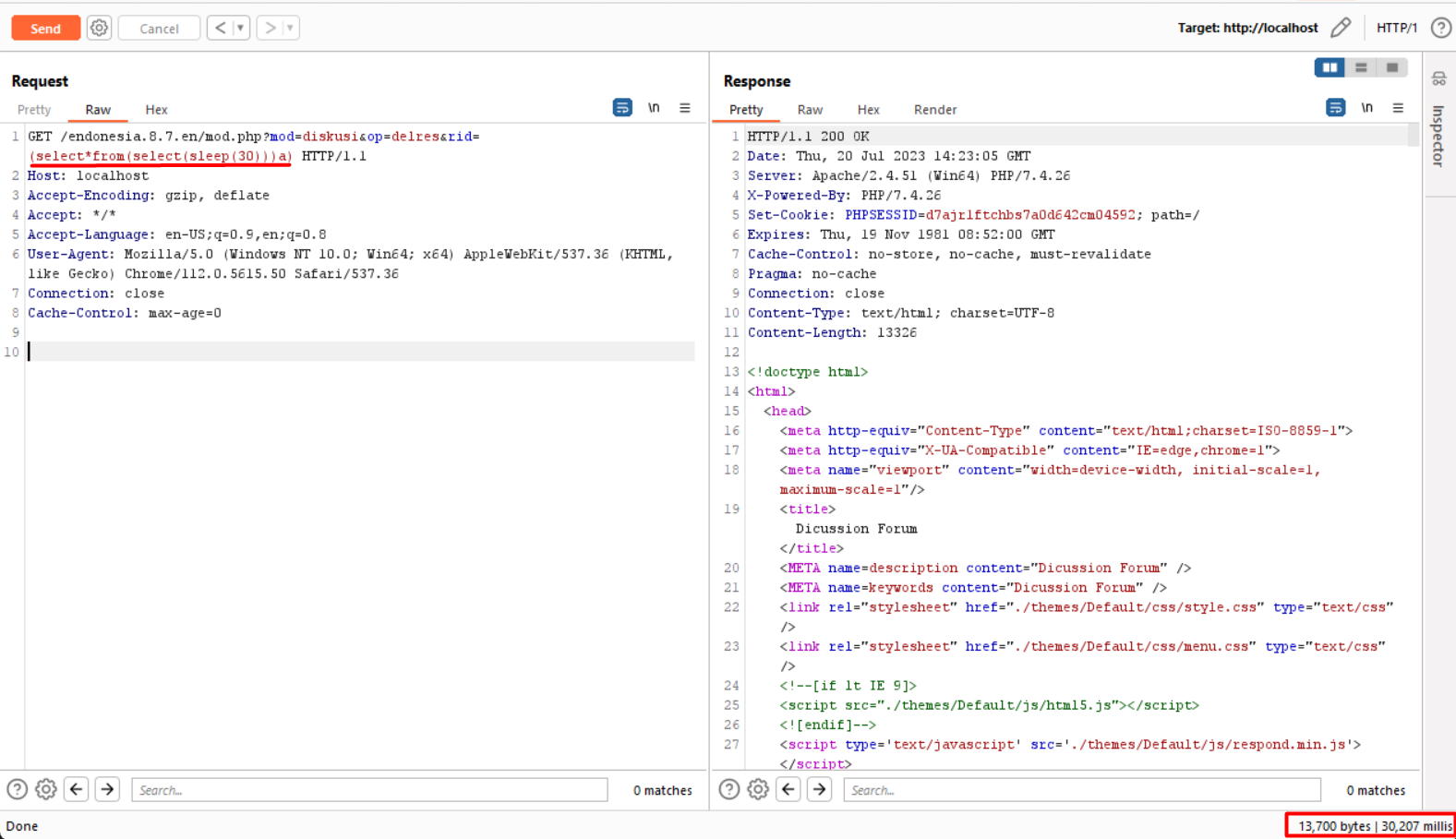Place cursor on request line 10

pos(361,352)
